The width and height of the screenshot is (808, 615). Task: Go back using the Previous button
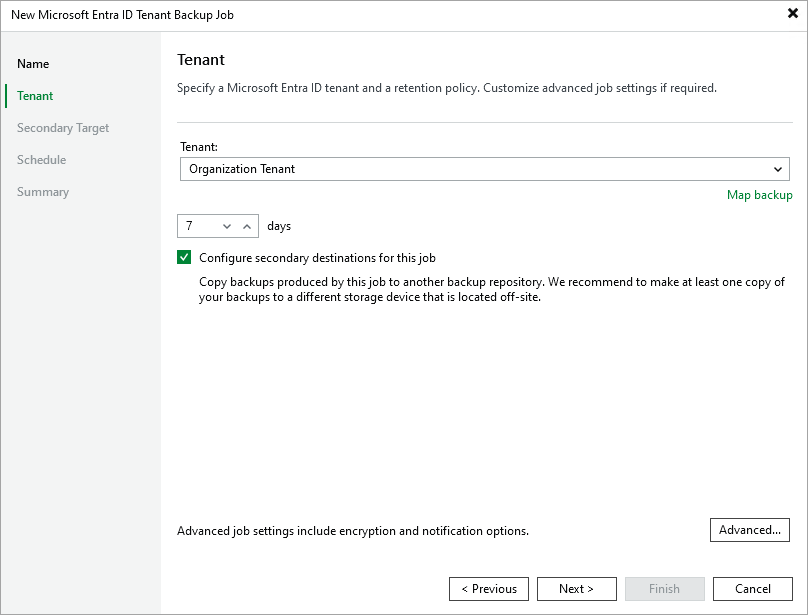[488, 588]
